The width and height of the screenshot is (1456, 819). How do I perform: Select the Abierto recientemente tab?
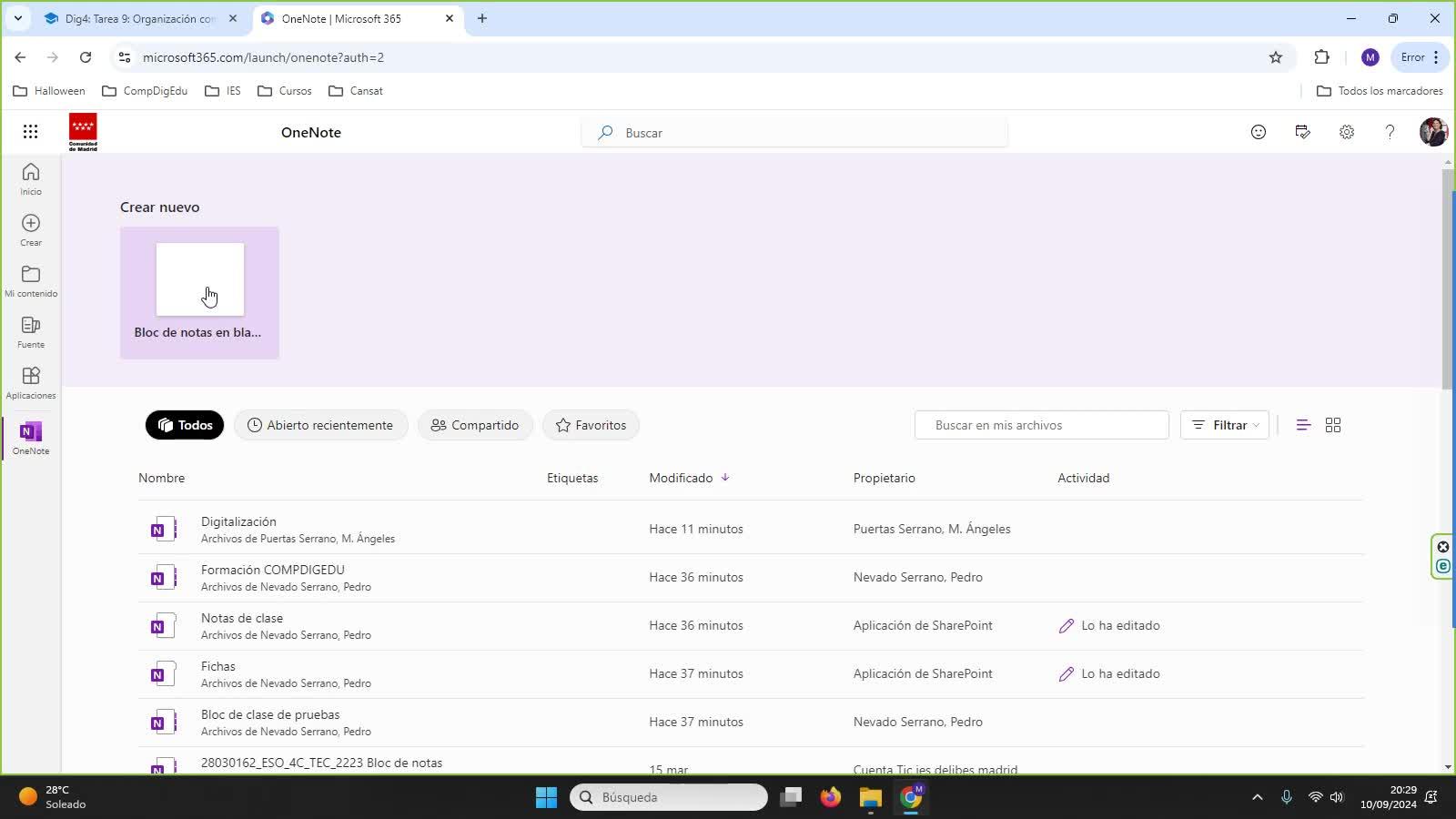point(320,425)
